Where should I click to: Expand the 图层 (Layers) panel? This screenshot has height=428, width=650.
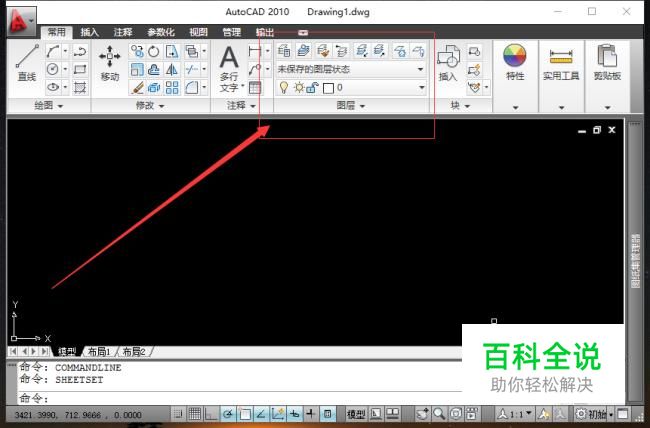pyautogui.click(x=351, y=106)
